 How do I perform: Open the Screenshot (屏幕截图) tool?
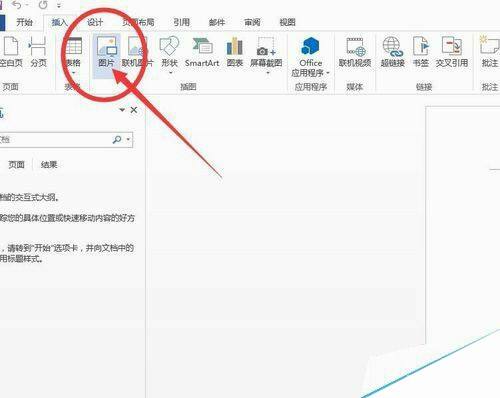click(266, 55)
